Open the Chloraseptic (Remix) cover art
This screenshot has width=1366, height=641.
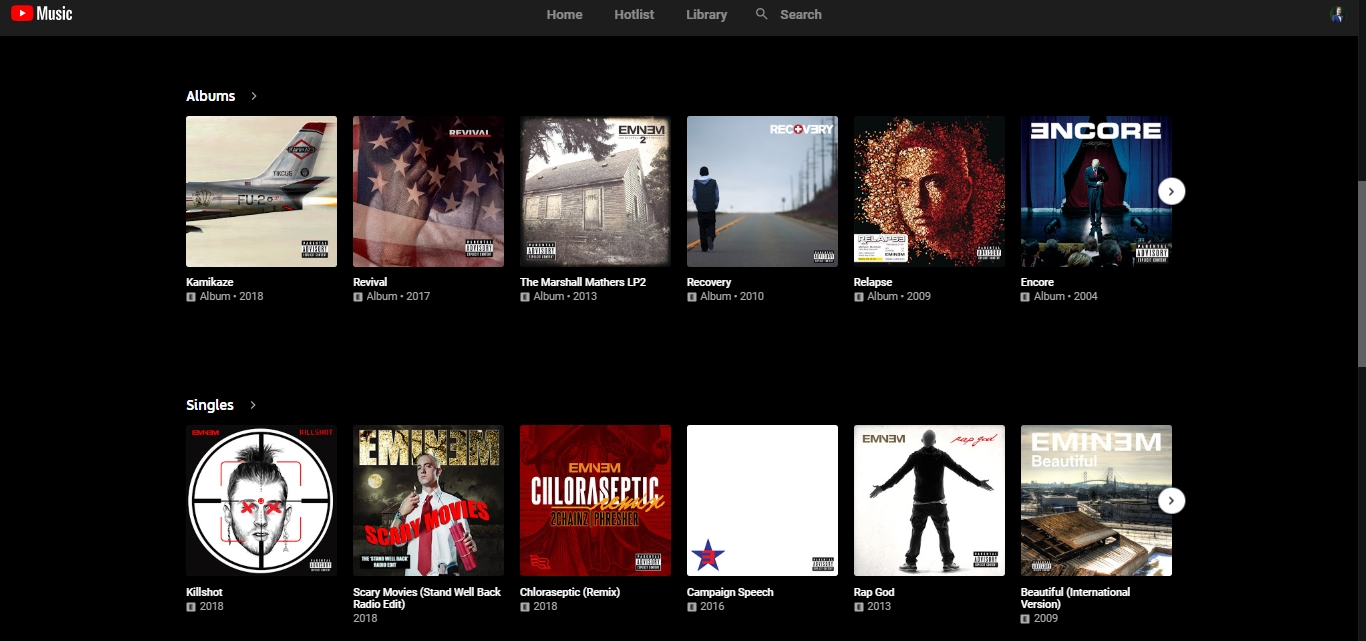coord(595,500)
